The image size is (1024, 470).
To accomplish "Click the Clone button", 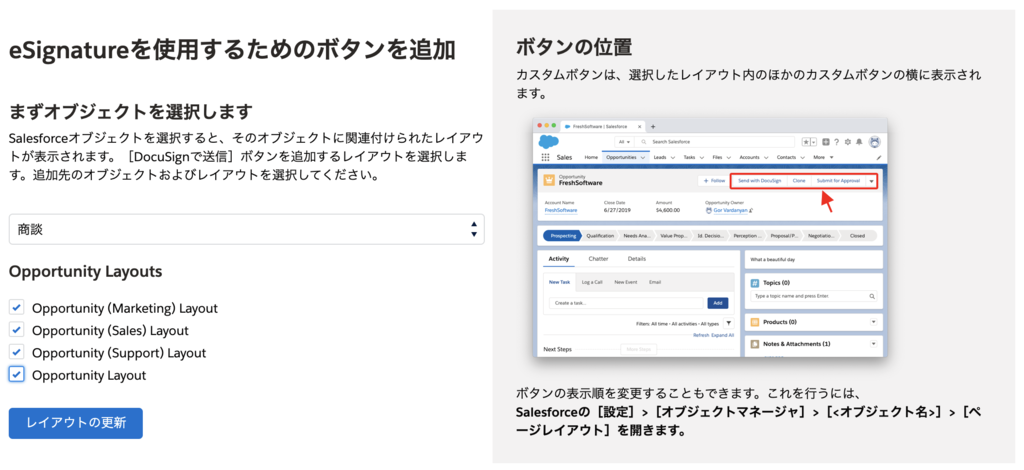I will tap(799, 181).
